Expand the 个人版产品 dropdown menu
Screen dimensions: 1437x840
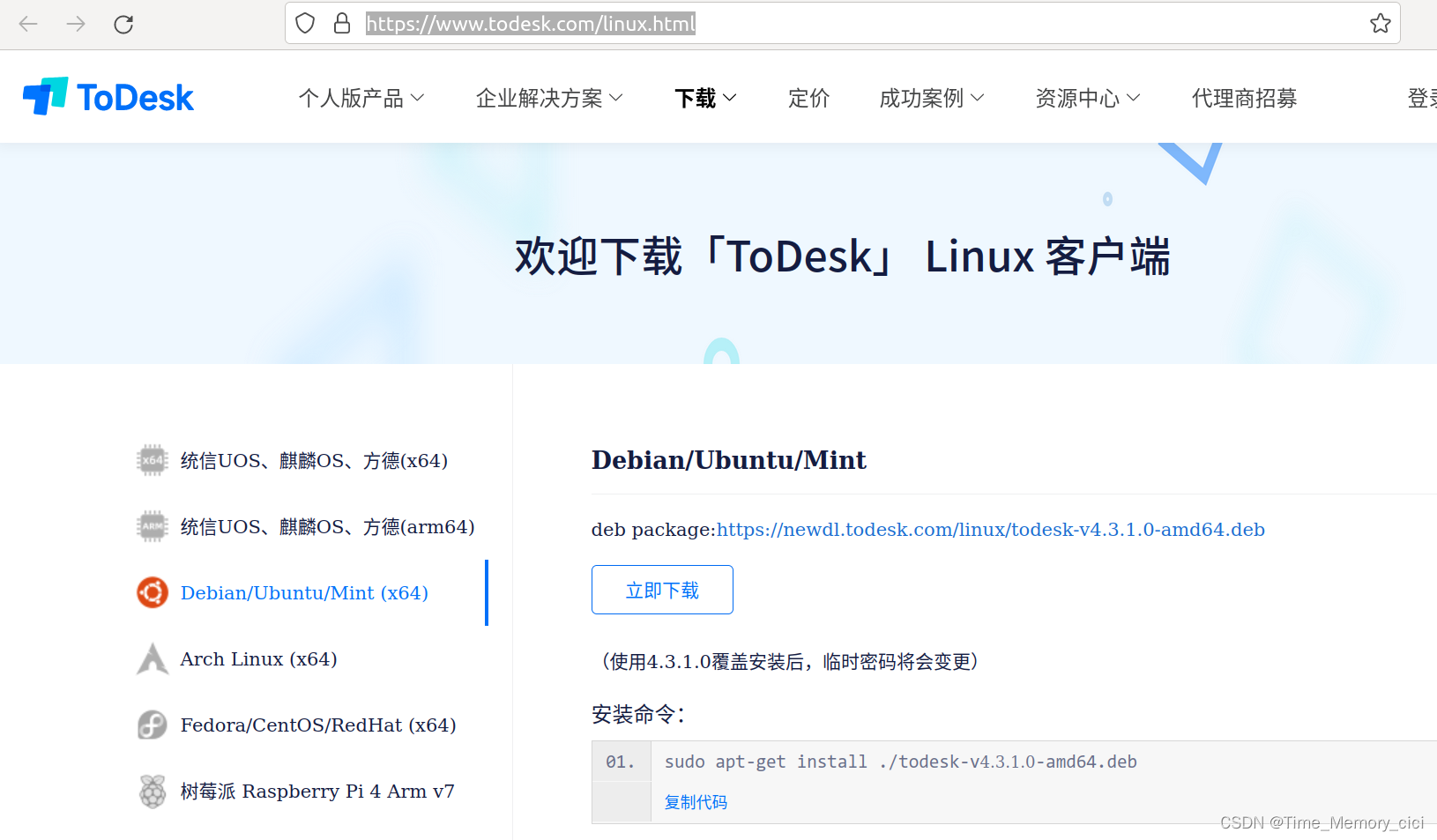click(x=361, y=98)
